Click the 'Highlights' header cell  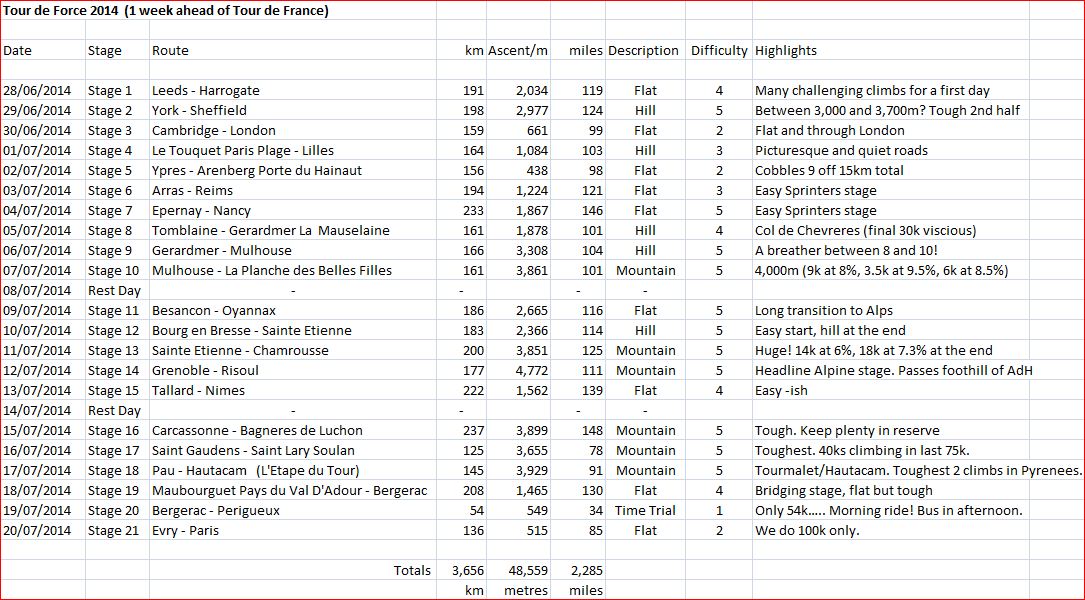pyautogui.click(x=785, y=51)
